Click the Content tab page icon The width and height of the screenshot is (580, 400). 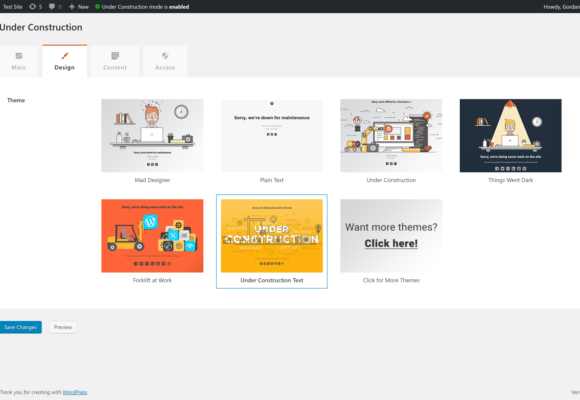pos(115,56)
